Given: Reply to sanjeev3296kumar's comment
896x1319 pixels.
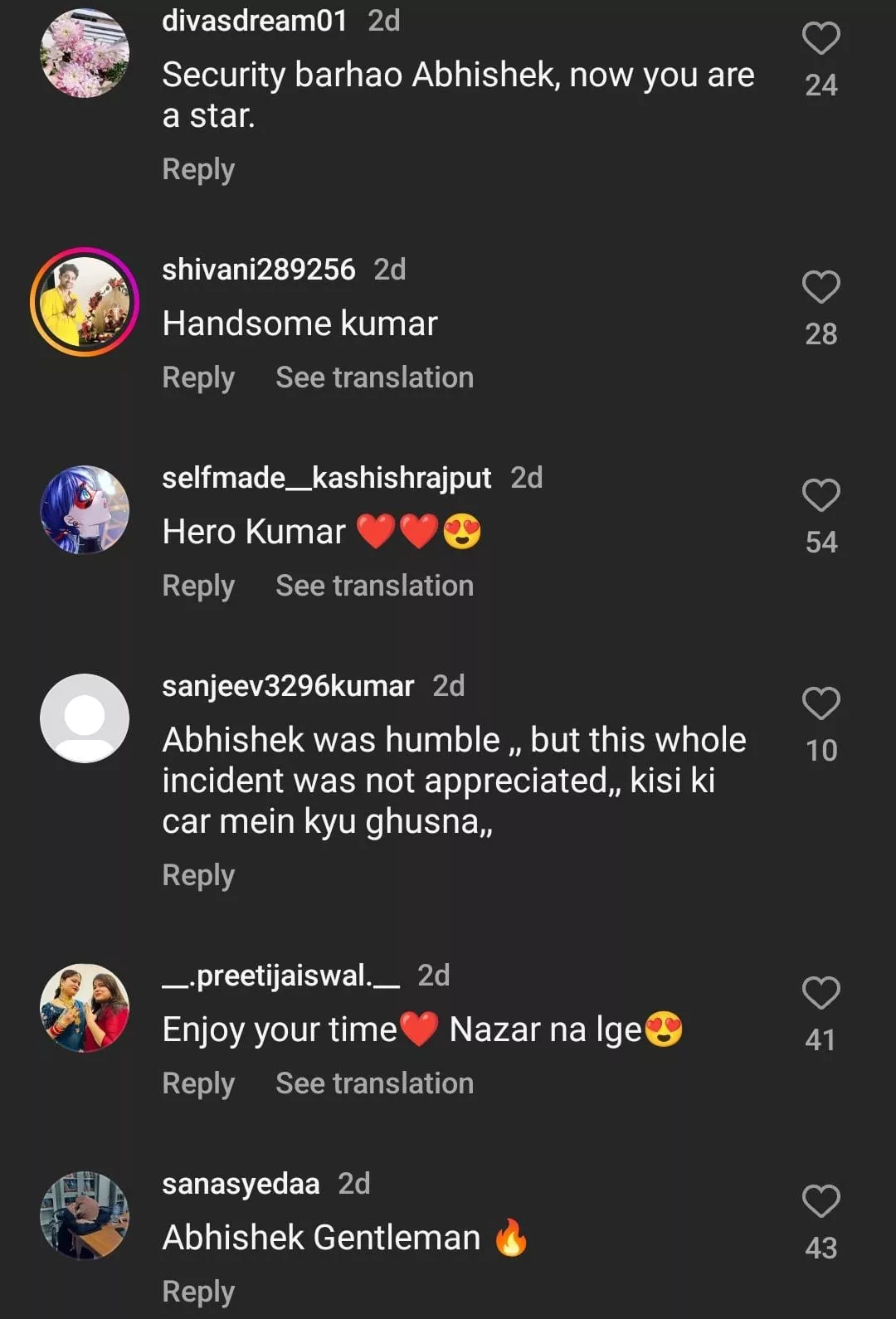Looking at the screenshot, I should 198,875.
